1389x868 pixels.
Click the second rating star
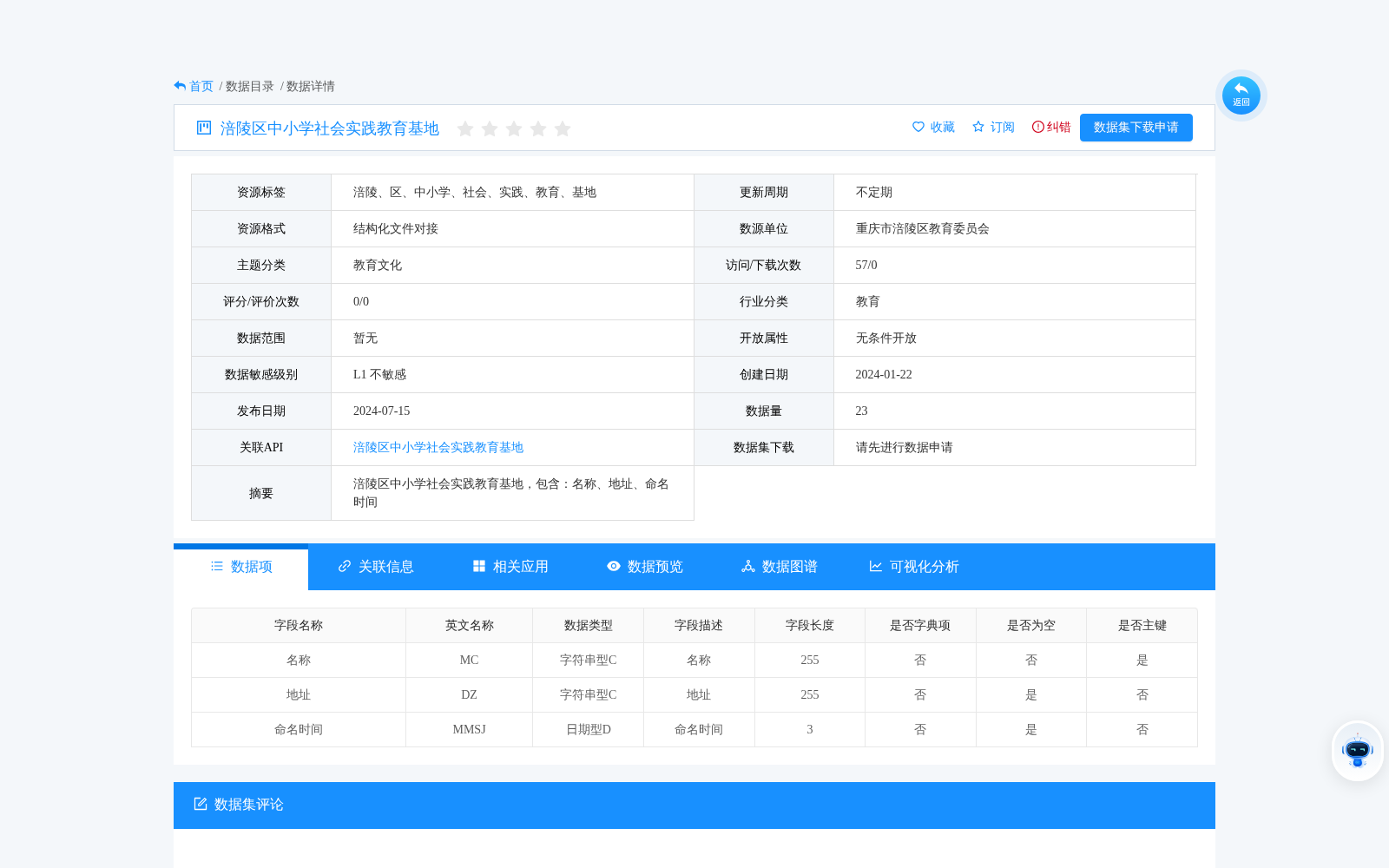(490, 128)
